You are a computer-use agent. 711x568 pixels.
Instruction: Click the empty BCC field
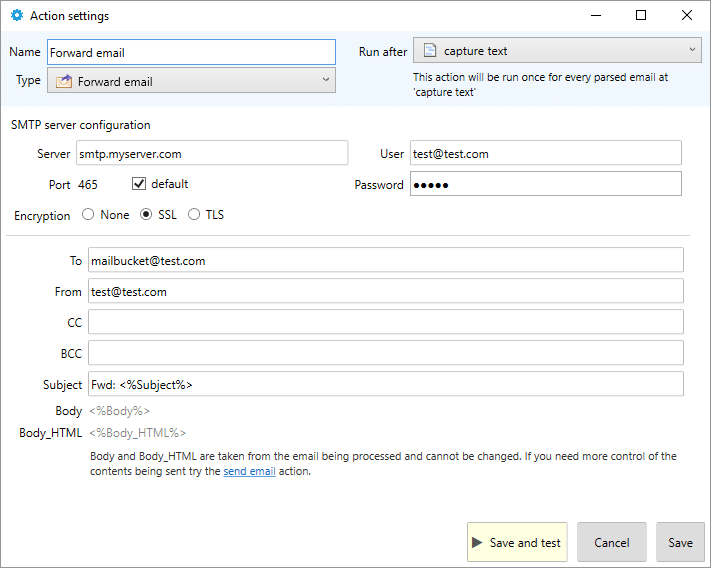tap(386, 353)
